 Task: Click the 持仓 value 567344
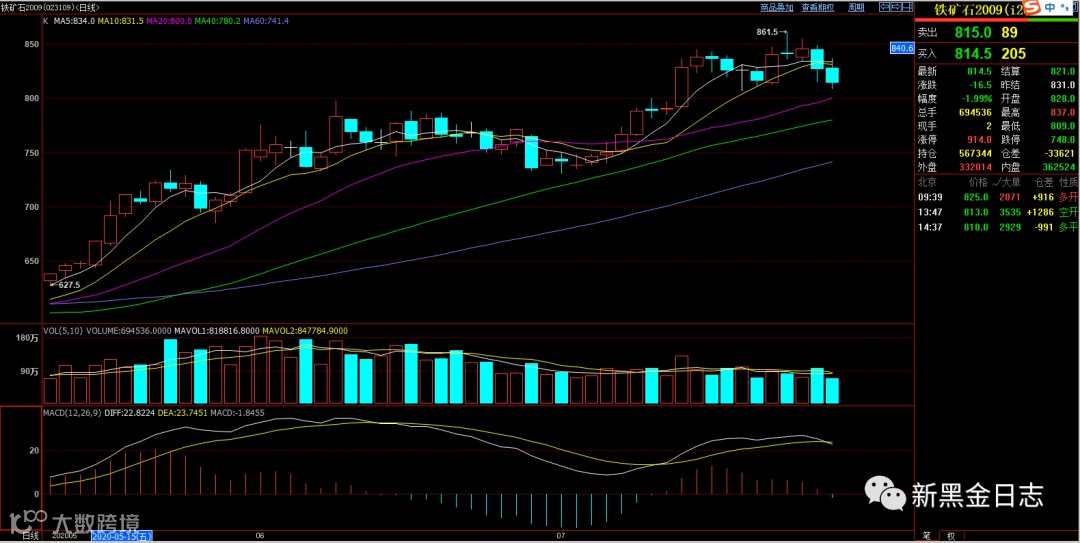975,153
